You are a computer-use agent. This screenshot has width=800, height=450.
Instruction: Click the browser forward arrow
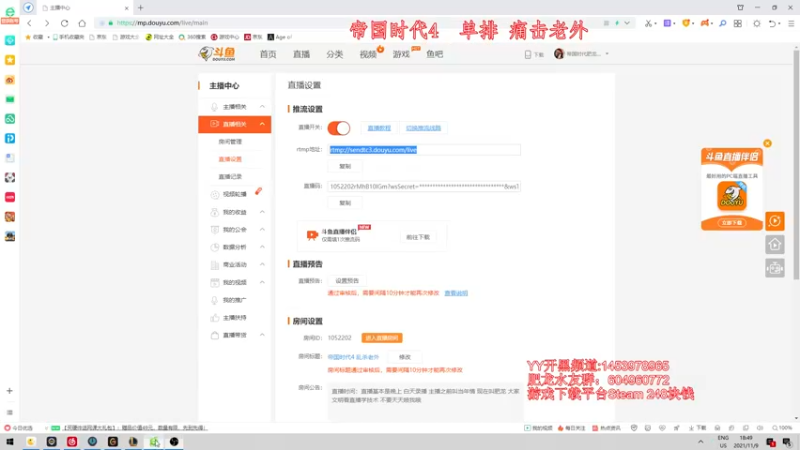tap(46, 23)
